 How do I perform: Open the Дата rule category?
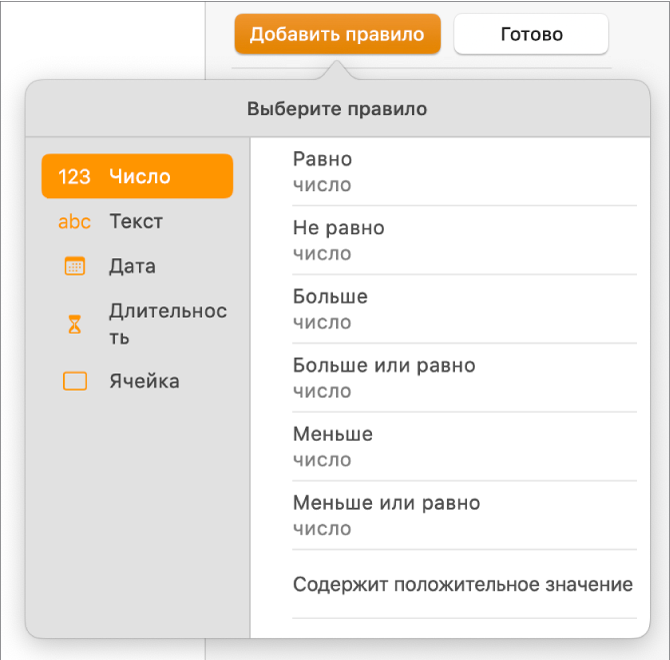pyautogui.click(x=132, y=267)
